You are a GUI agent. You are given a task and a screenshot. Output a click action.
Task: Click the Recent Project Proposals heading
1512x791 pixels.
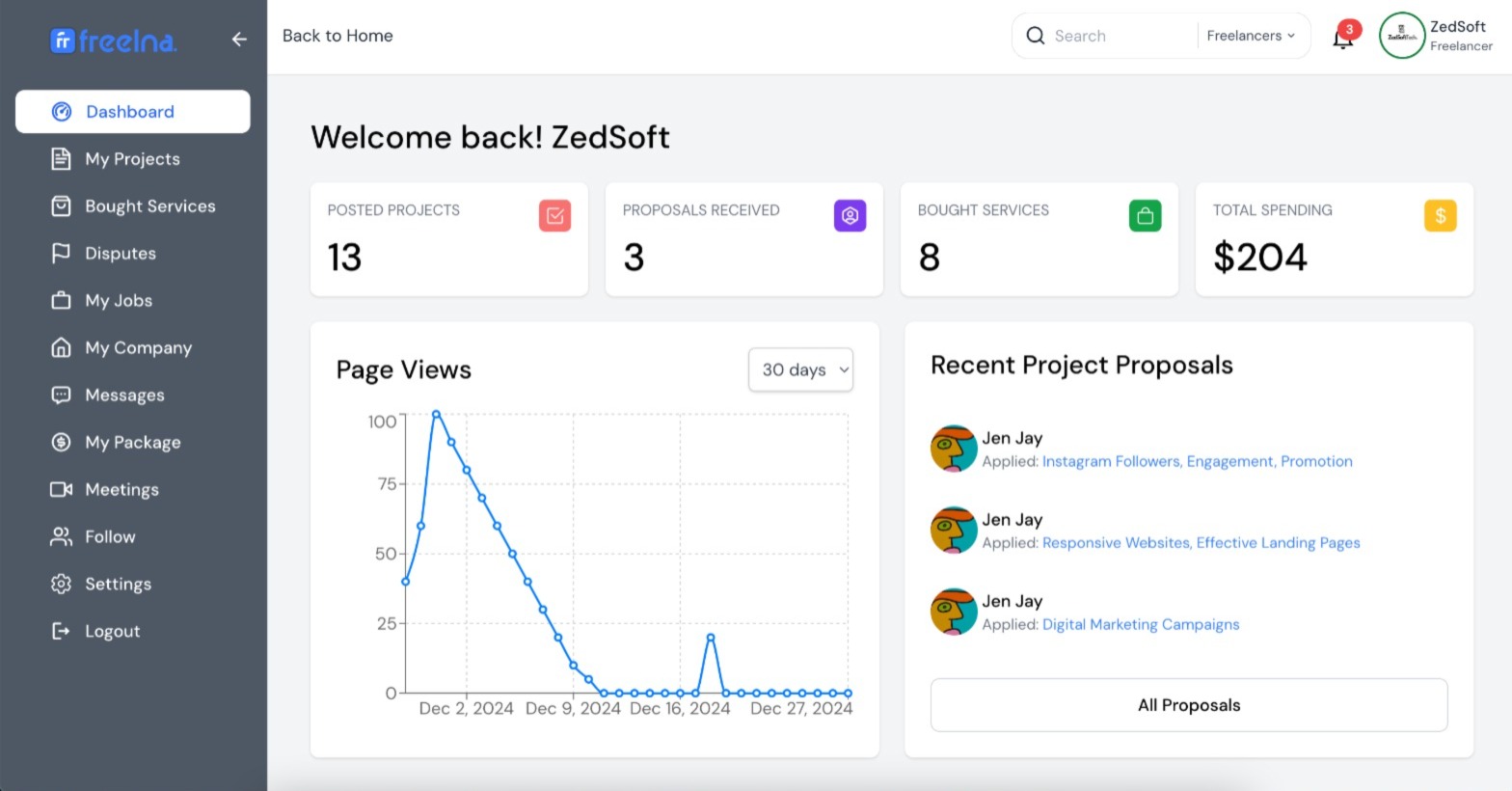(x=1082, y=365)
